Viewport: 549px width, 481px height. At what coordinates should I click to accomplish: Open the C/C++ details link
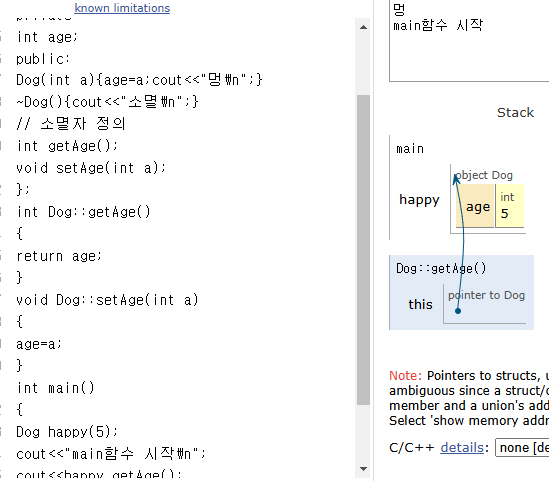[x=462, y=447]
